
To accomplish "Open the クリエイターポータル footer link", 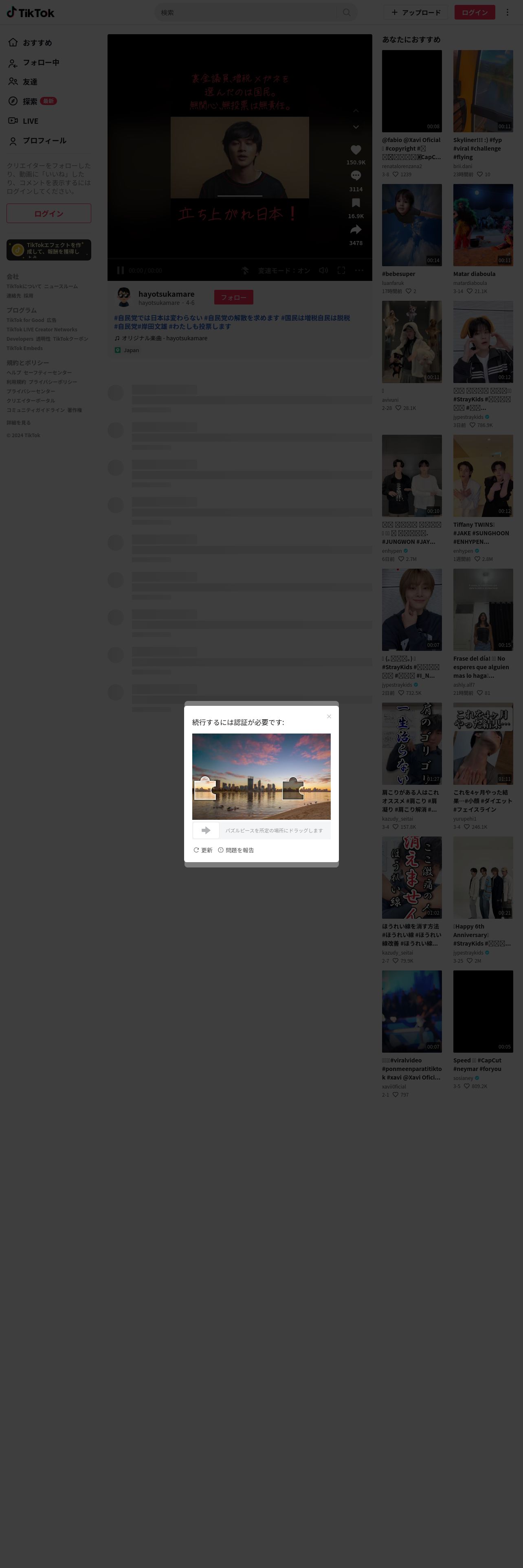I will [31, 401].
